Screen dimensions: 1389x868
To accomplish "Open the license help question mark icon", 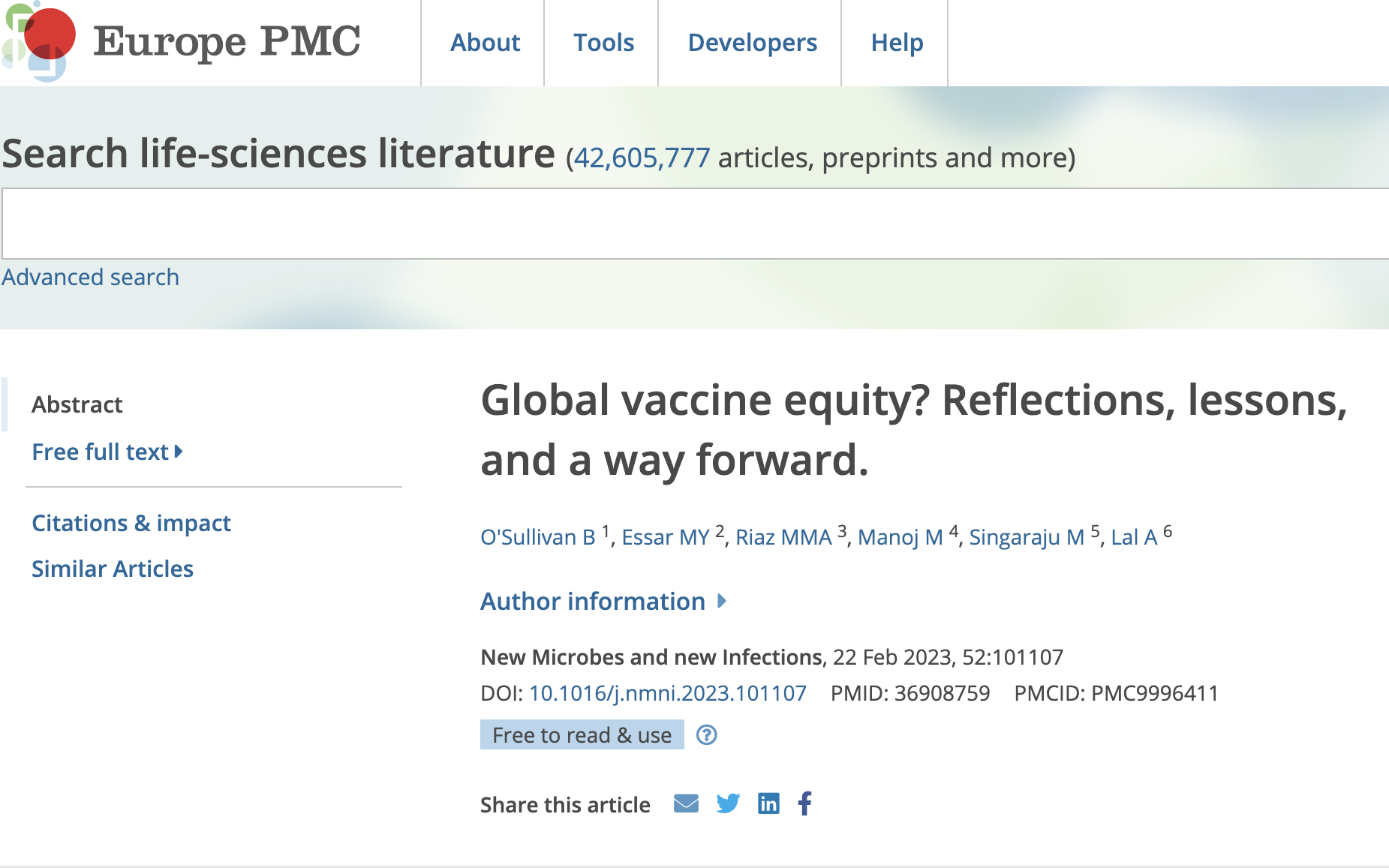I will tap(707, 735).
